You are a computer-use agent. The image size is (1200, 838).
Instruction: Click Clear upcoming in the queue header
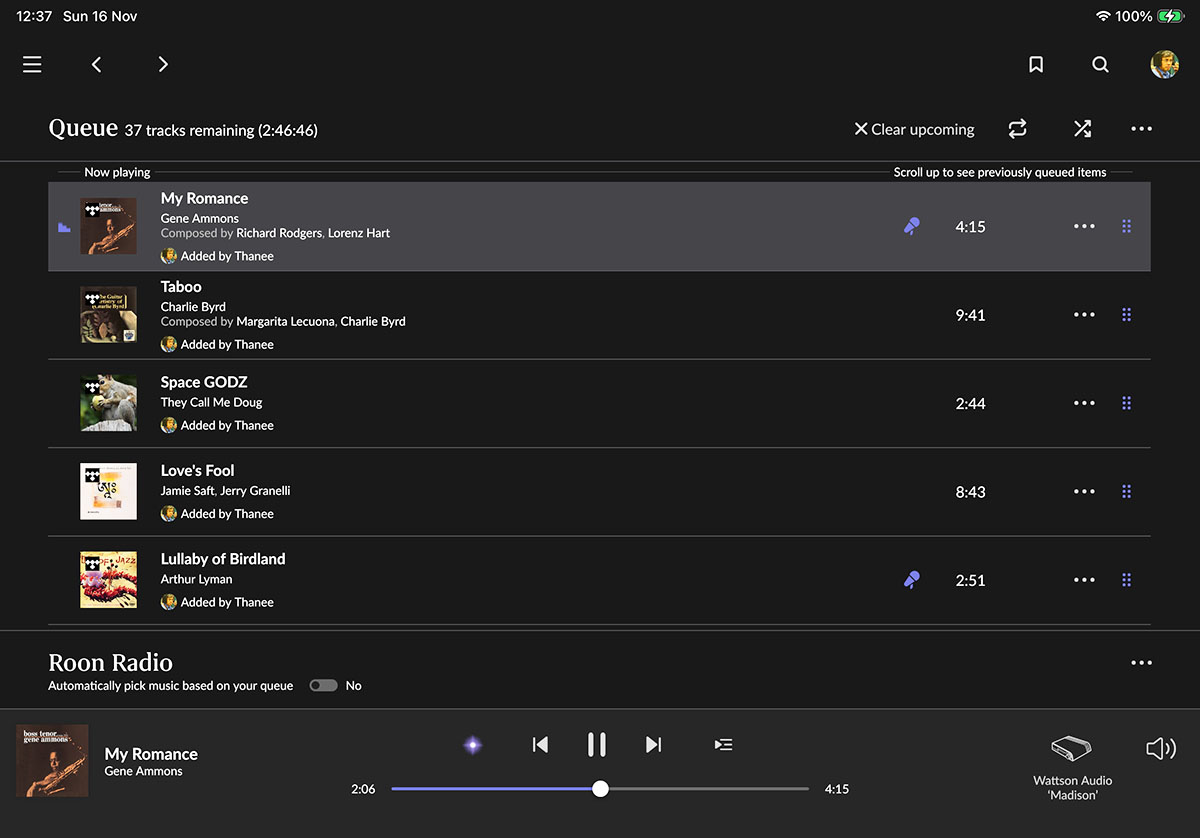pyautogui.click(x=914, y=129)
